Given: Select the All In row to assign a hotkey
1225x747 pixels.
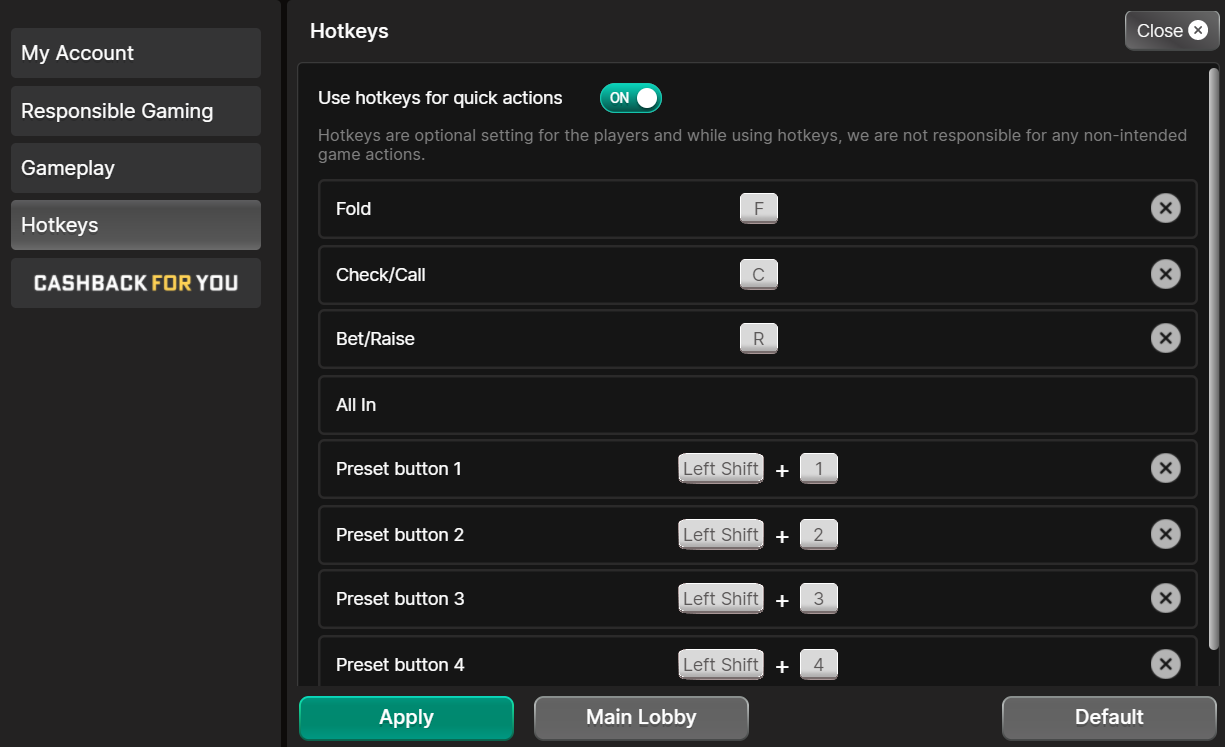Looking at the screenshot, I should click(757, 404).
